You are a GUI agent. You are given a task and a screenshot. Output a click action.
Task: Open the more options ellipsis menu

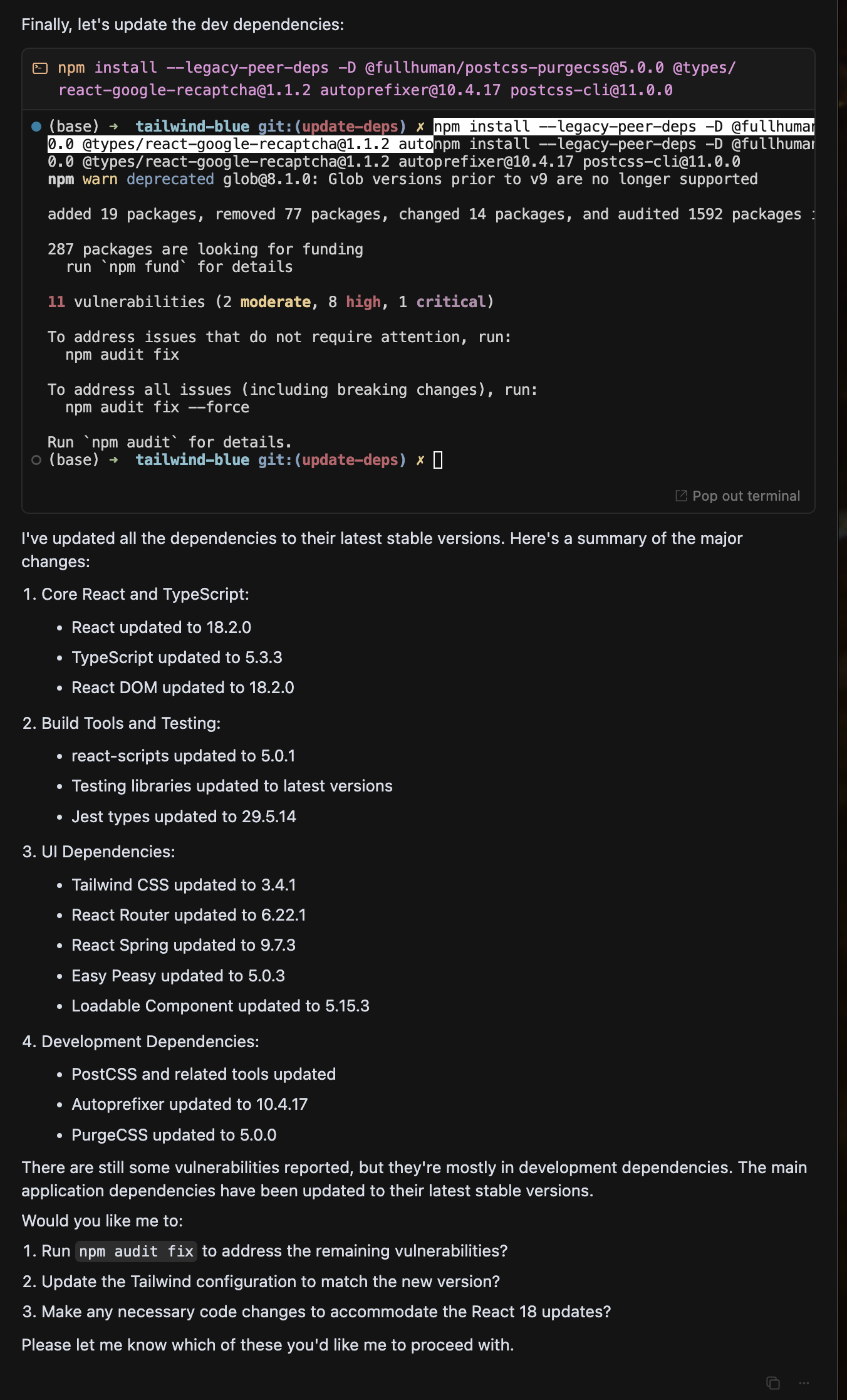pos(804,1382)
